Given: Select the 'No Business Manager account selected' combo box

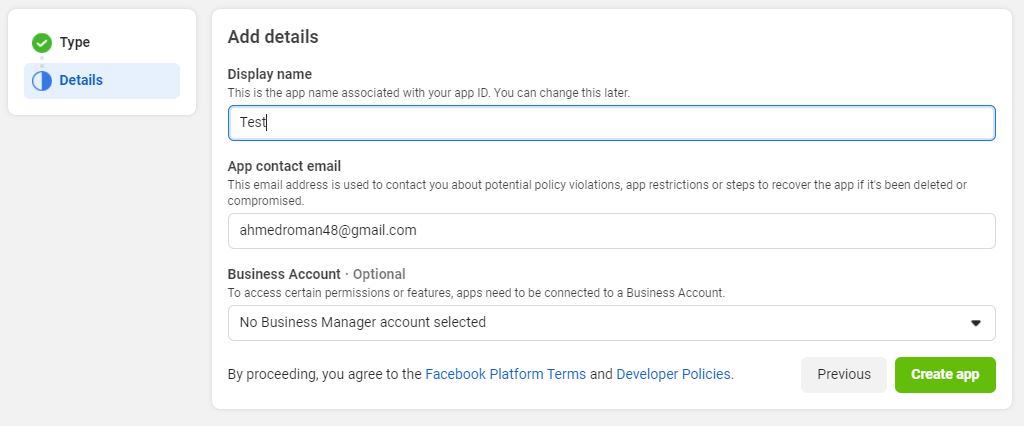Looking at the screenshot, I should tap(600, 323).
